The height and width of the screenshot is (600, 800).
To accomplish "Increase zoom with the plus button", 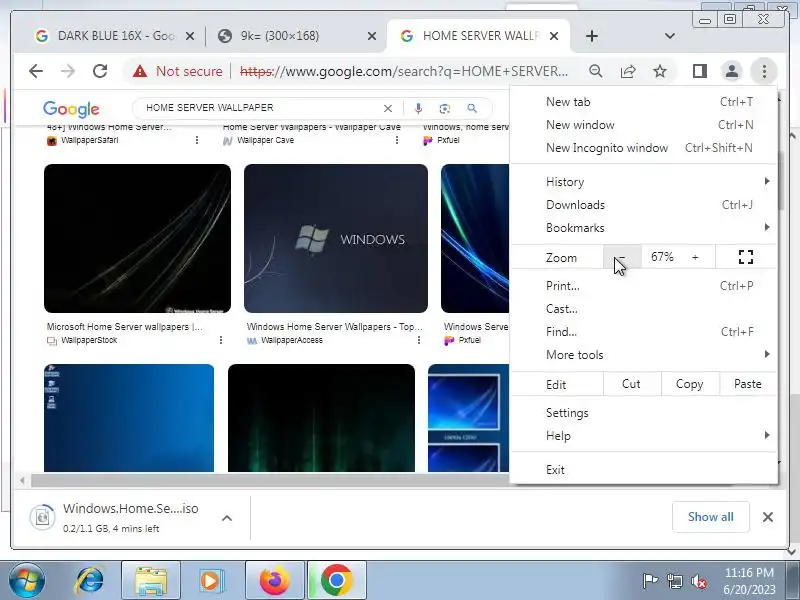I will (x=695, y=257).
